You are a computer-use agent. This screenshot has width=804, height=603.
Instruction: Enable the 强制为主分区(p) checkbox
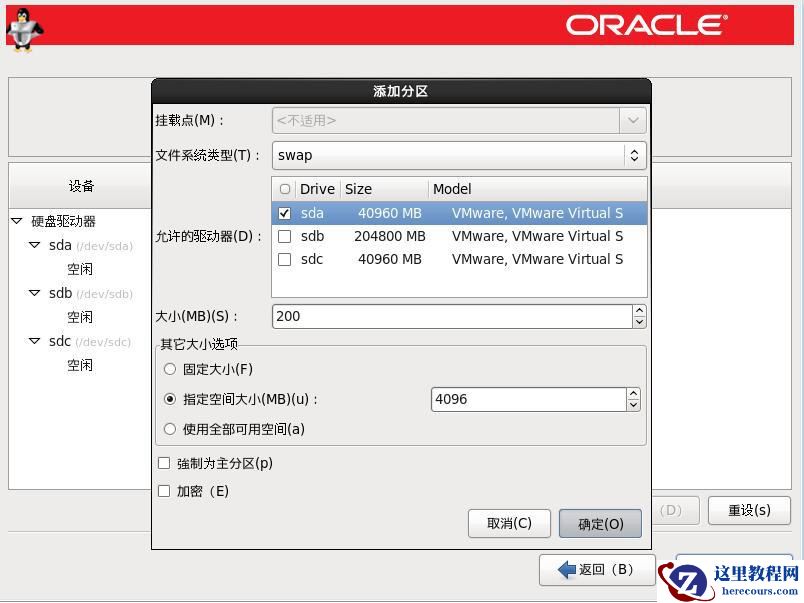click(164, 464)
